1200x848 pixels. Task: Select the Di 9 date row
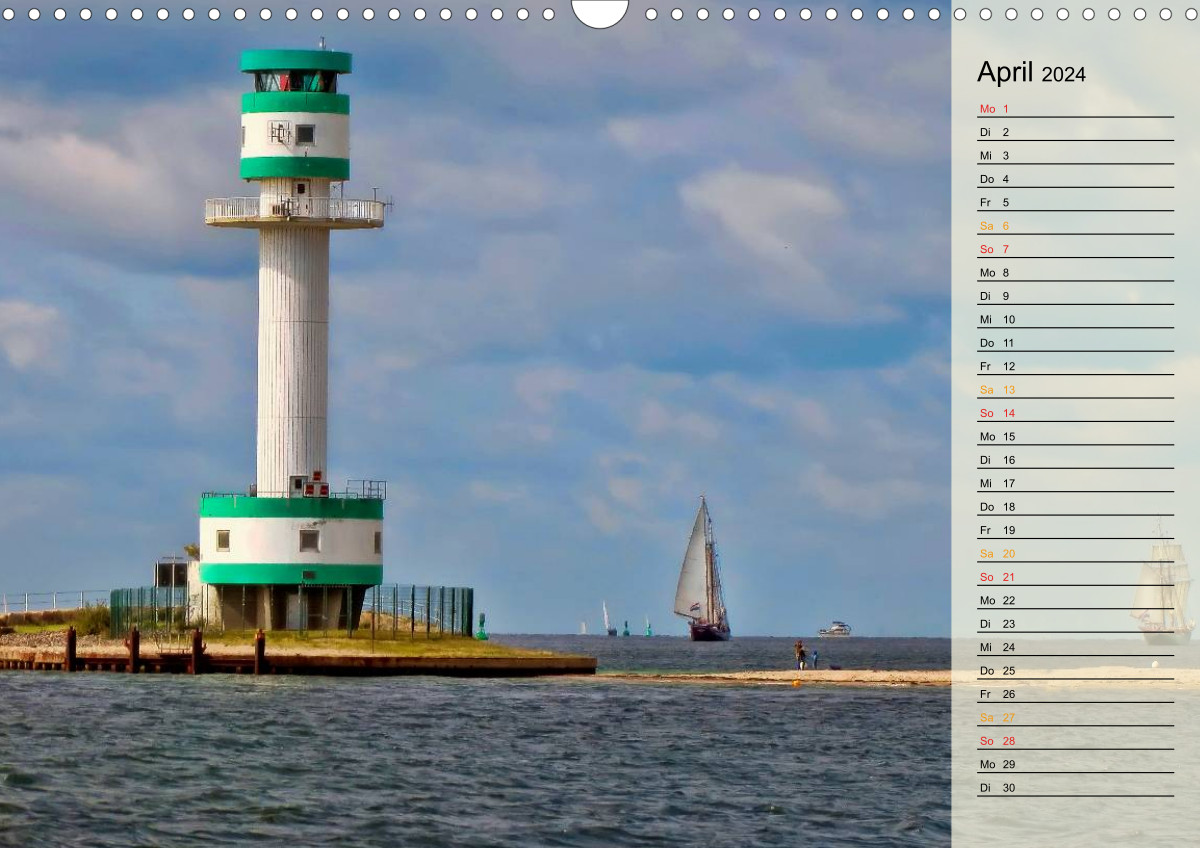[x=1075, y=295]
